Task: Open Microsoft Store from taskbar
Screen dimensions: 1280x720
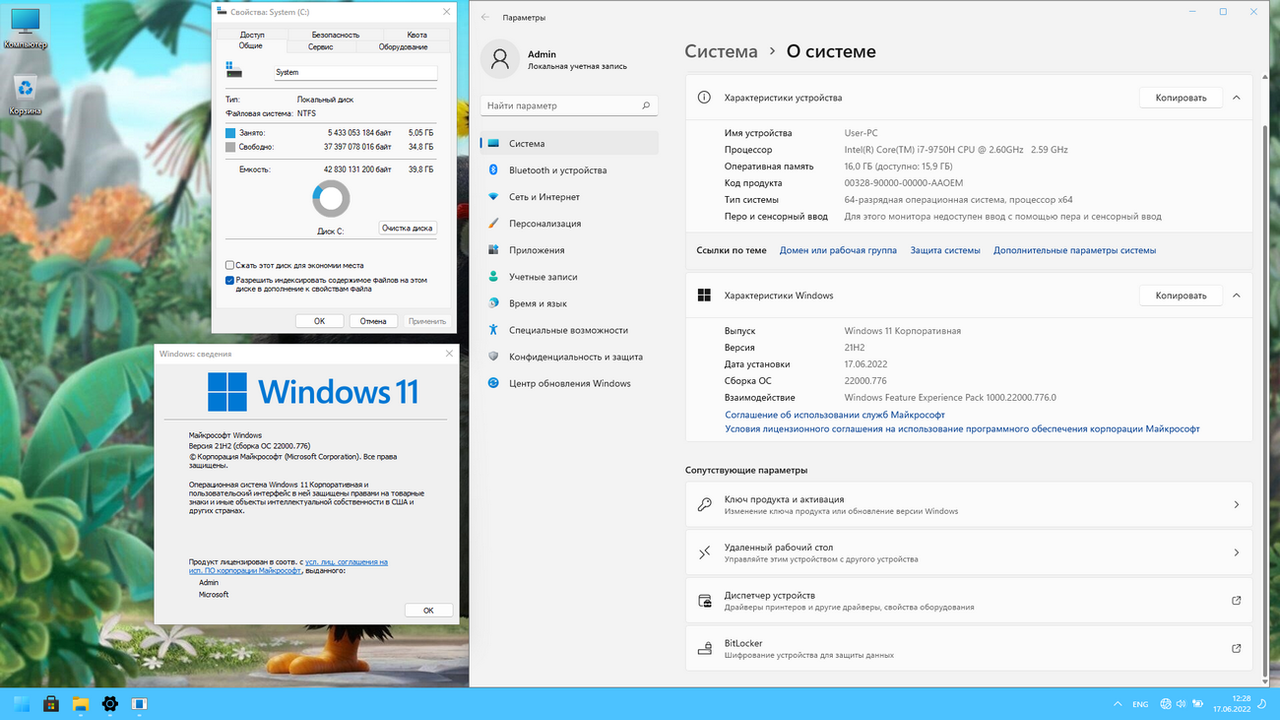Action: tap(51, 704)
